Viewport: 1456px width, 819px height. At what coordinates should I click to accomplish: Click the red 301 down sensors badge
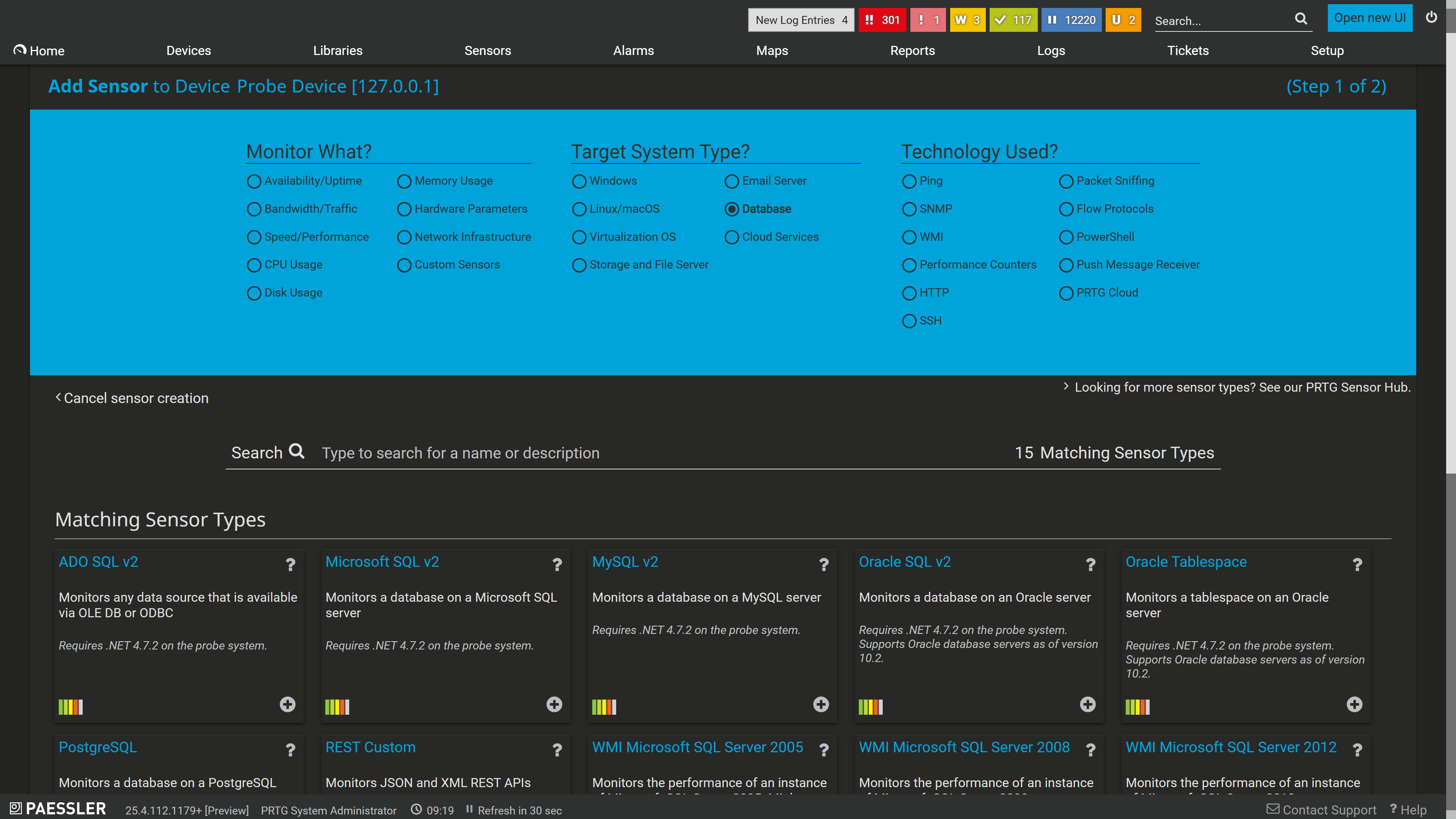coord(882,20)
